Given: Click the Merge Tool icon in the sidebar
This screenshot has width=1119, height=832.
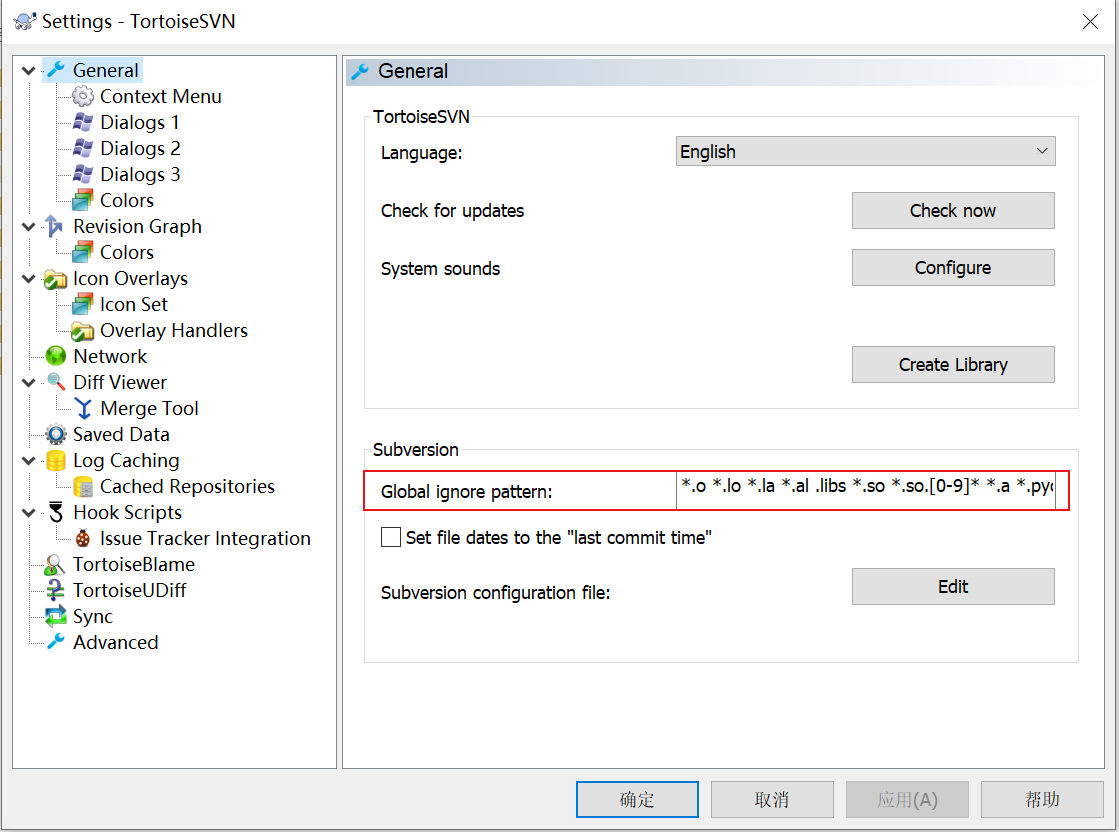Looking at the screenshot, I should pyautogui.click(x=84, y=408).
